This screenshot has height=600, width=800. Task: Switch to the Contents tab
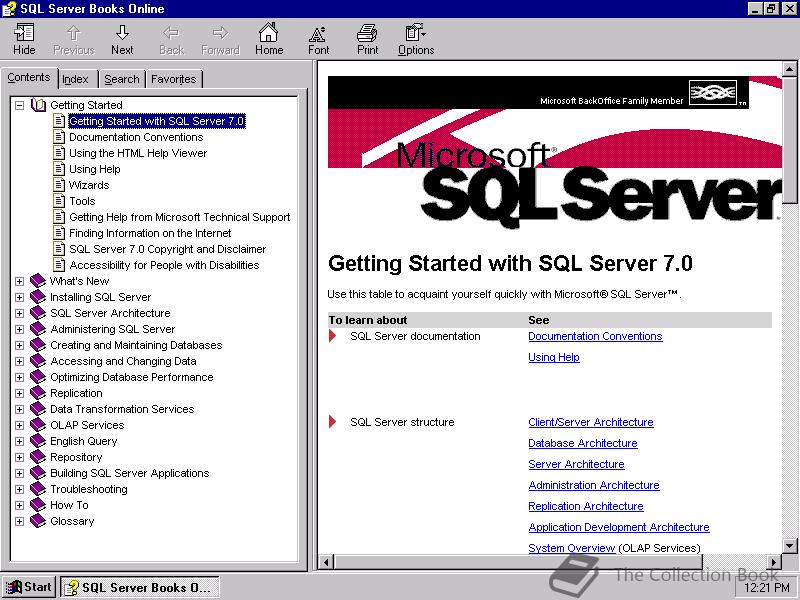point(29,78)
